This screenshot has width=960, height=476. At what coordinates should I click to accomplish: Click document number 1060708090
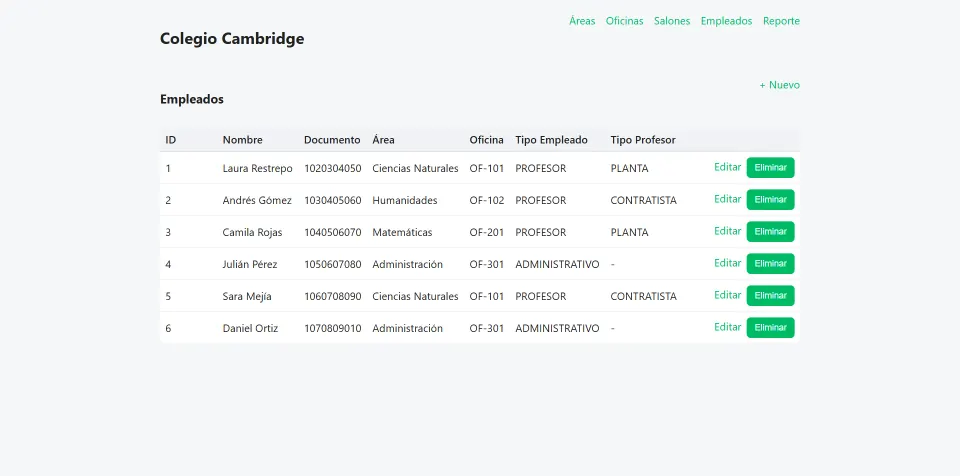coord(332,297)
